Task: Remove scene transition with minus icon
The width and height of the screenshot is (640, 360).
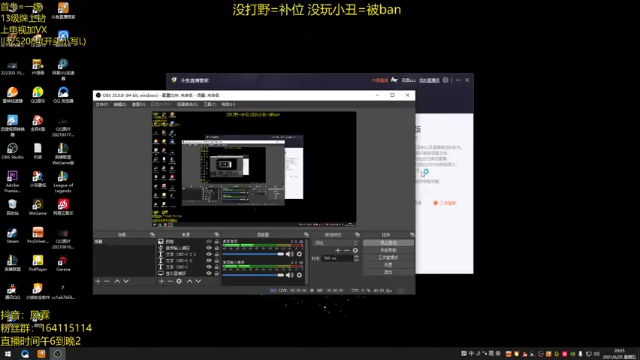Action: pos(347,250)
